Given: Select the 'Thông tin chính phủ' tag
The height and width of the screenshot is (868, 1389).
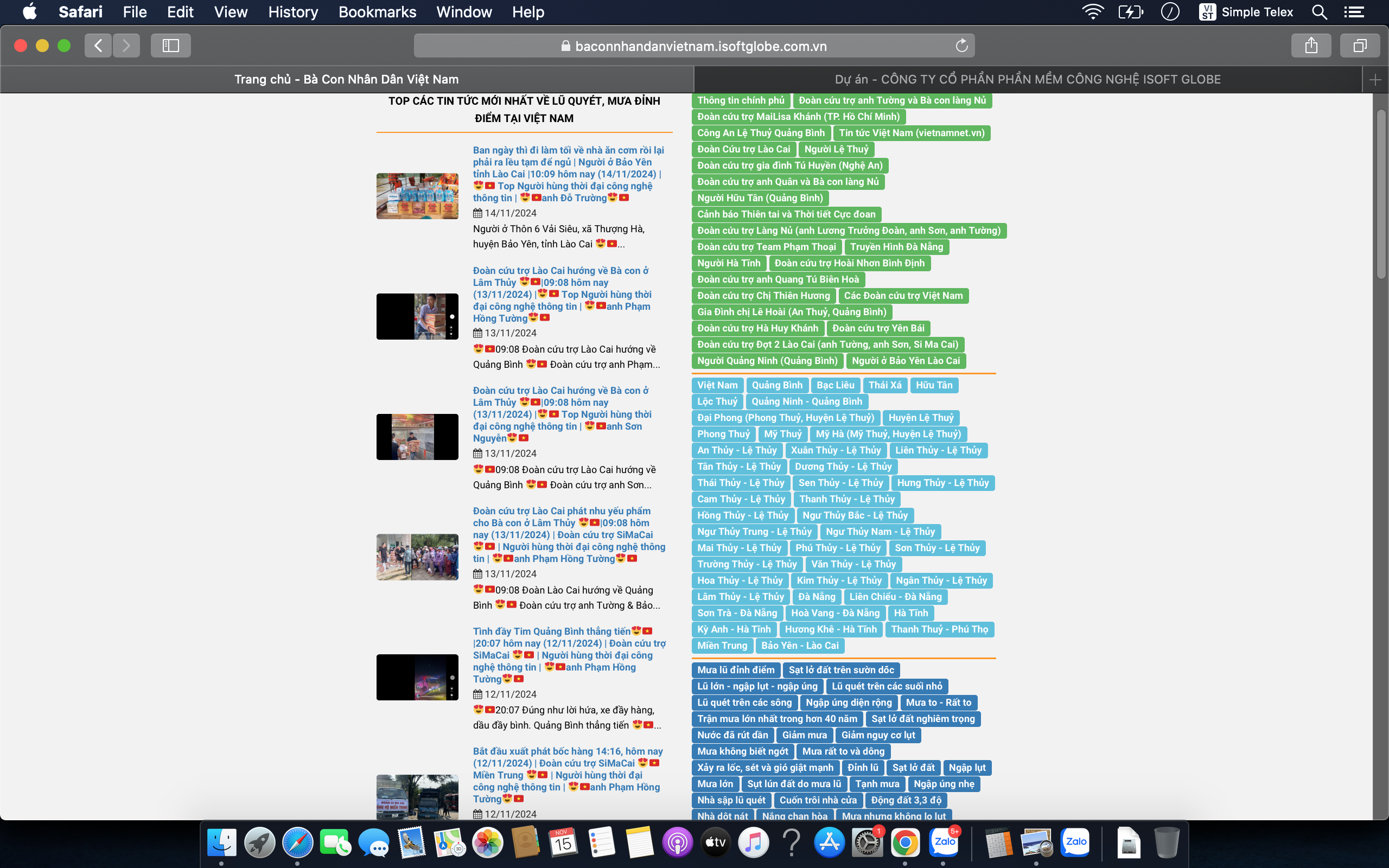Looking at the screenshot, I should (x=741, y=100).
